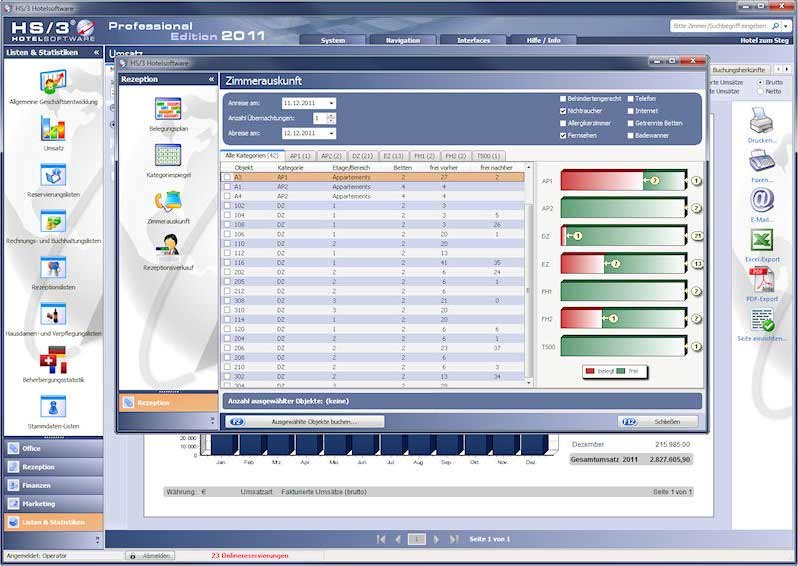This screenshot has height=566, width=798.
Task: Click the Drucken printer icon
Action: 761,120
